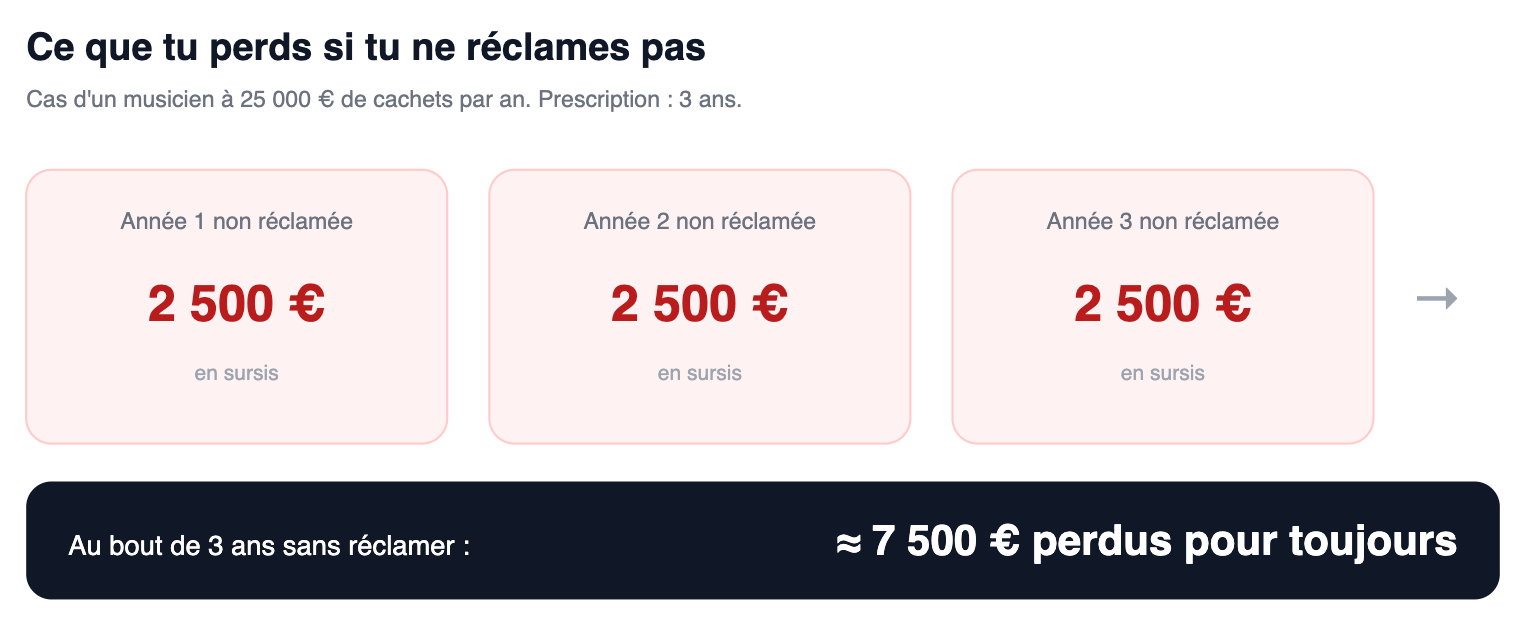Click the 'Année 3 non réclamée' label
Screen dimensions: 1538x636
click(1162, 221)
